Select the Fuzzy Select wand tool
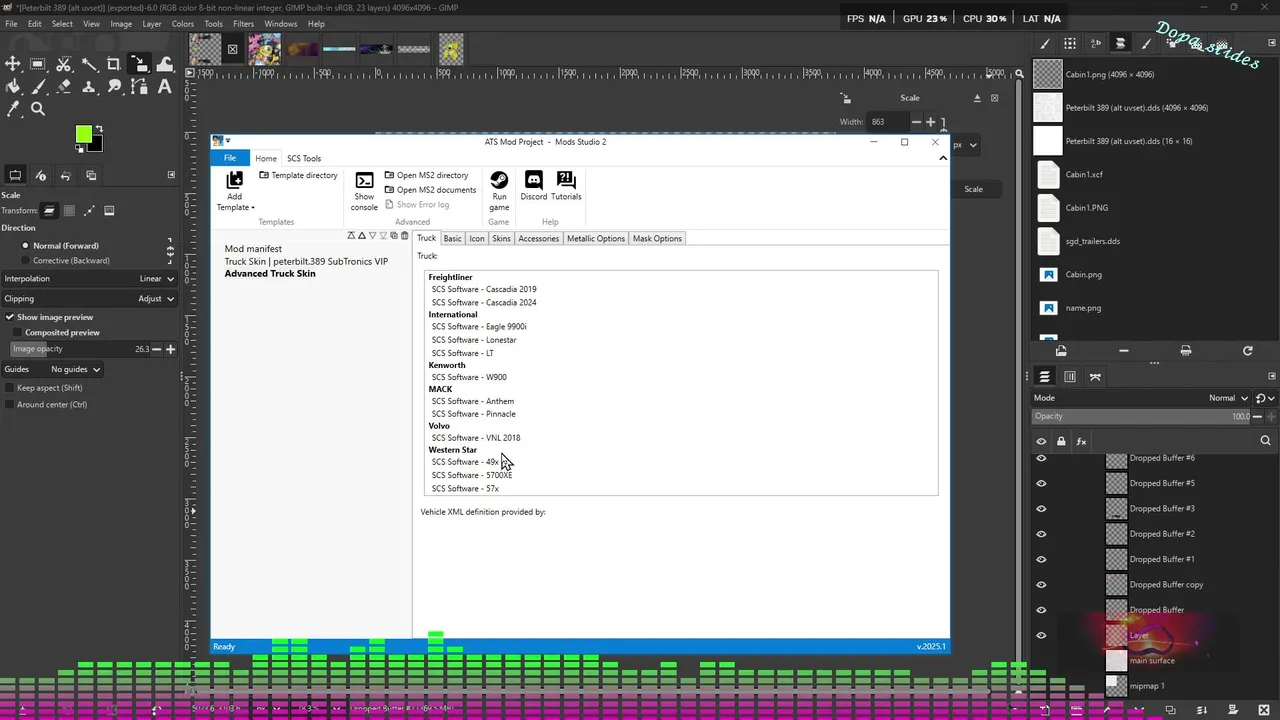Viewport: 1280px width, 720px height. click(89, 64)
